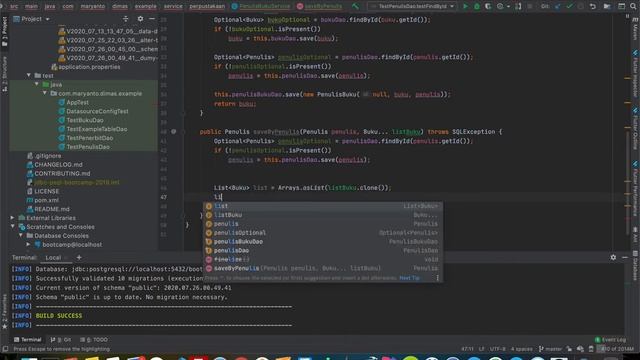This screenshot has width=640, height=360.
Task: Click PenulisBukuService breadcrumb
Action: click(261, 6)
